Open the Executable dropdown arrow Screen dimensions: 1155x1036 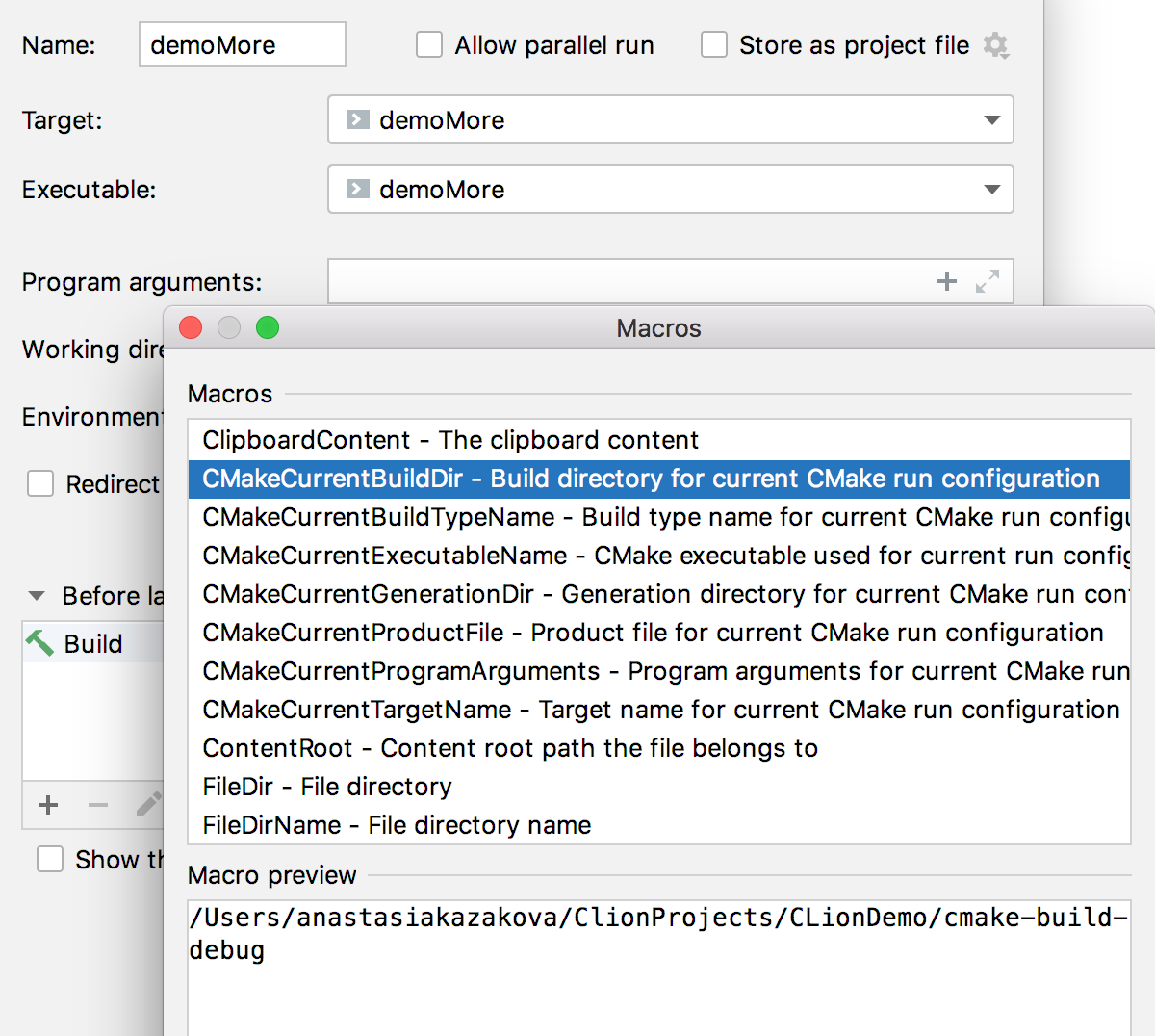(992, 190)
